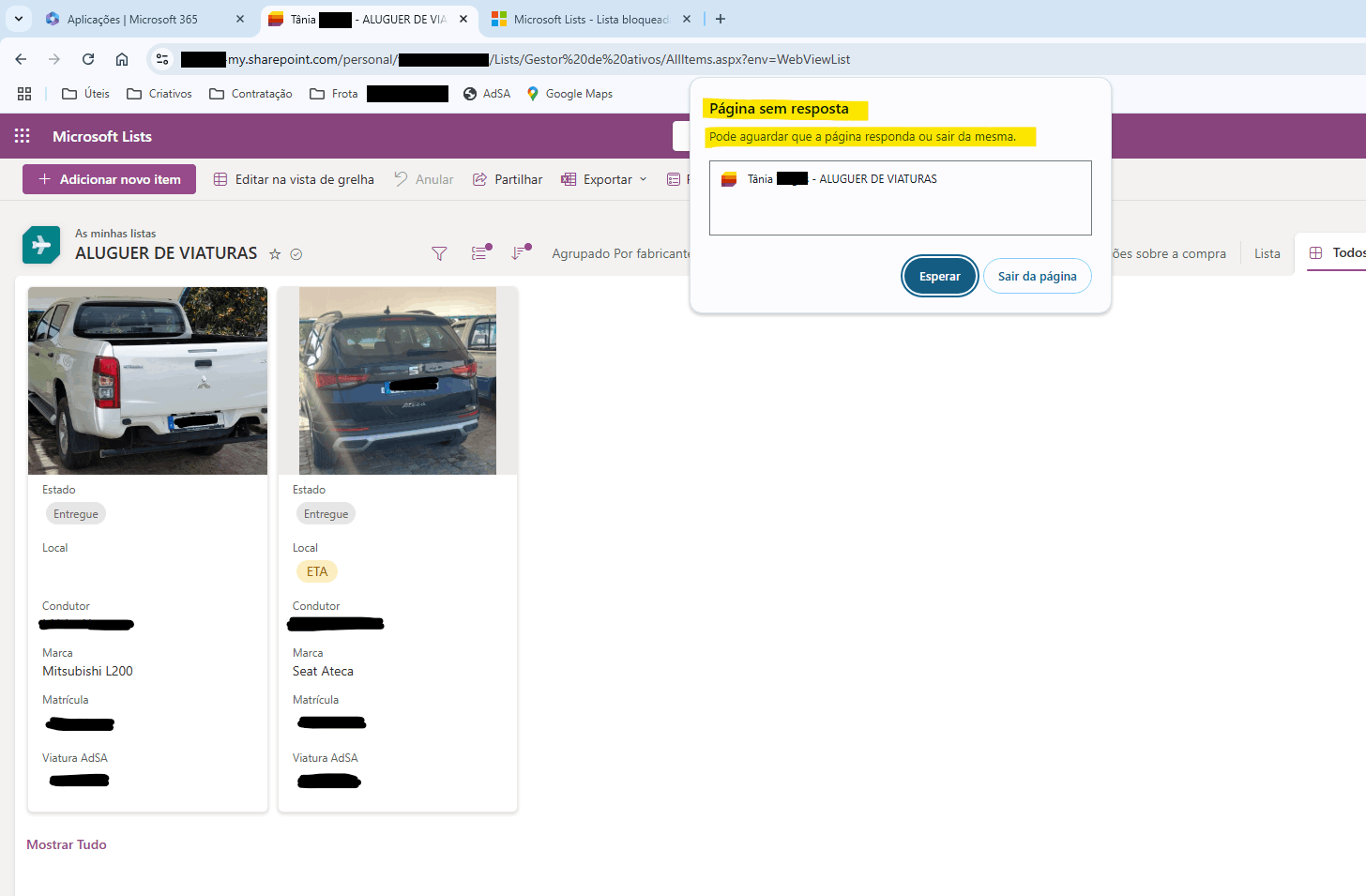Click the Mostrar Tudo link

pyautogui.click(x=67, y=844)
